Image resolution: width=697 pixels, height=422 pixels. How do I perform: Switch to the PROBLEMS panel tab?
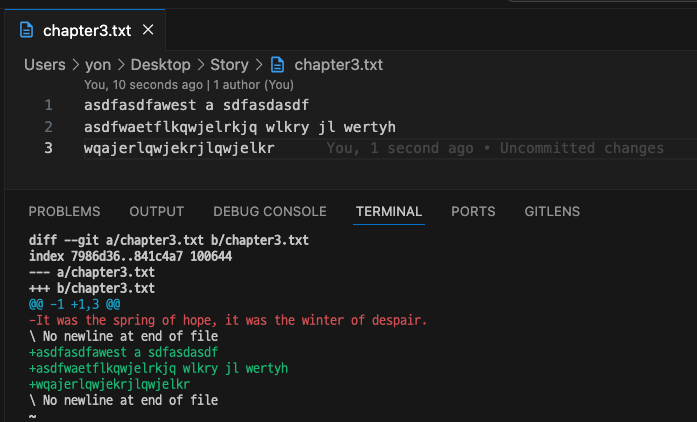[64, 212]
